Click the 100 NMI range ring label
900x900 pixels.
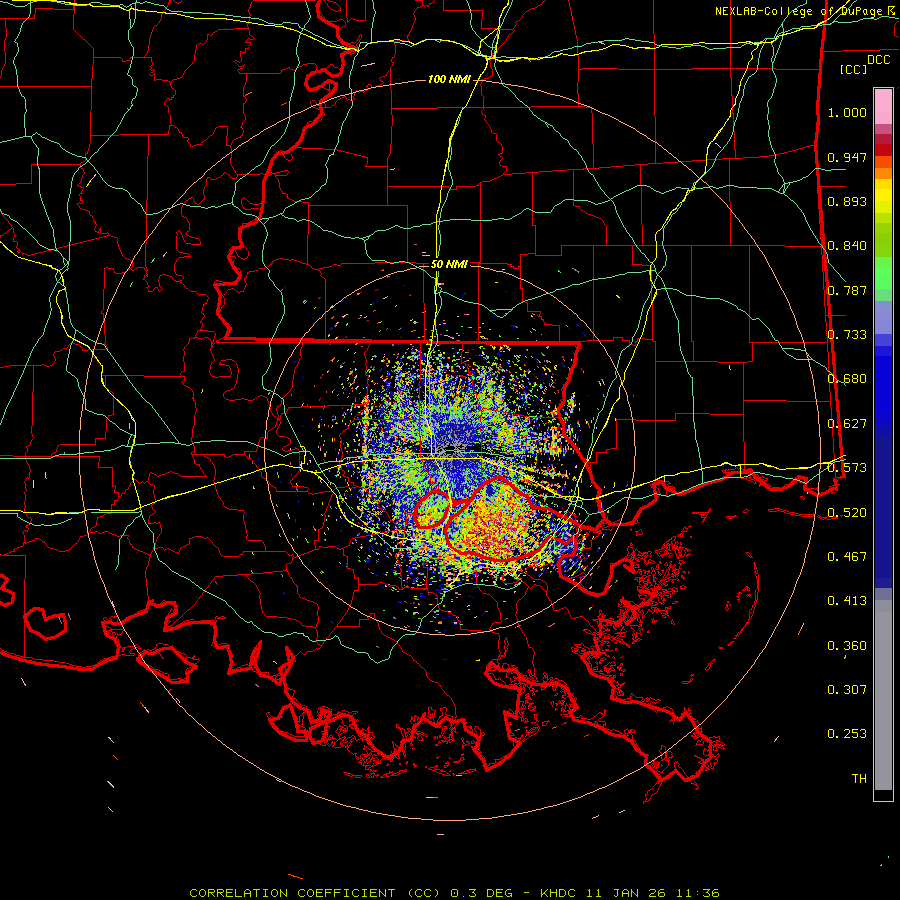(x=449, y=79)
